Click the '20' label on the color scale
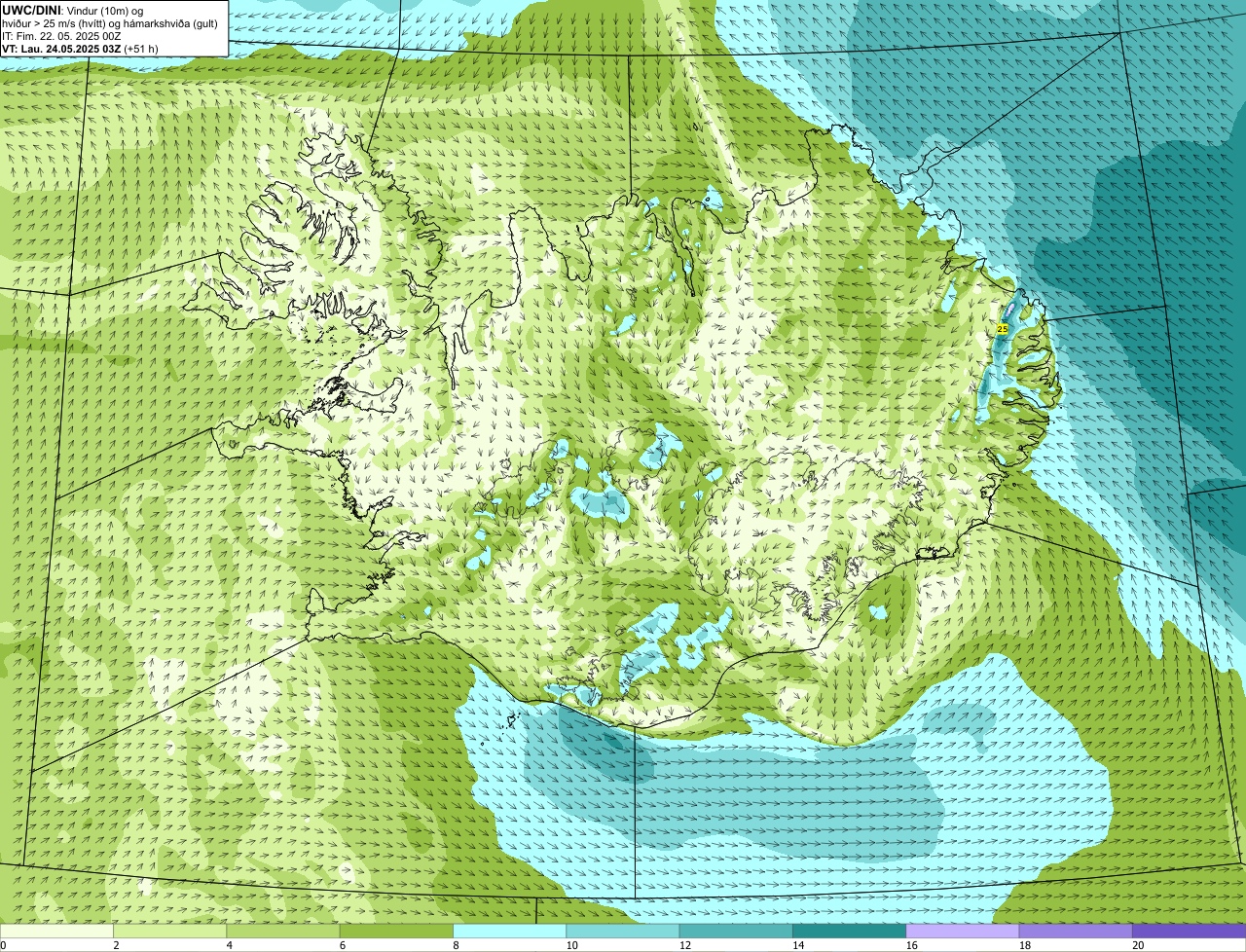Viewport: 1246px width, 952px height. click(1138, 945)
